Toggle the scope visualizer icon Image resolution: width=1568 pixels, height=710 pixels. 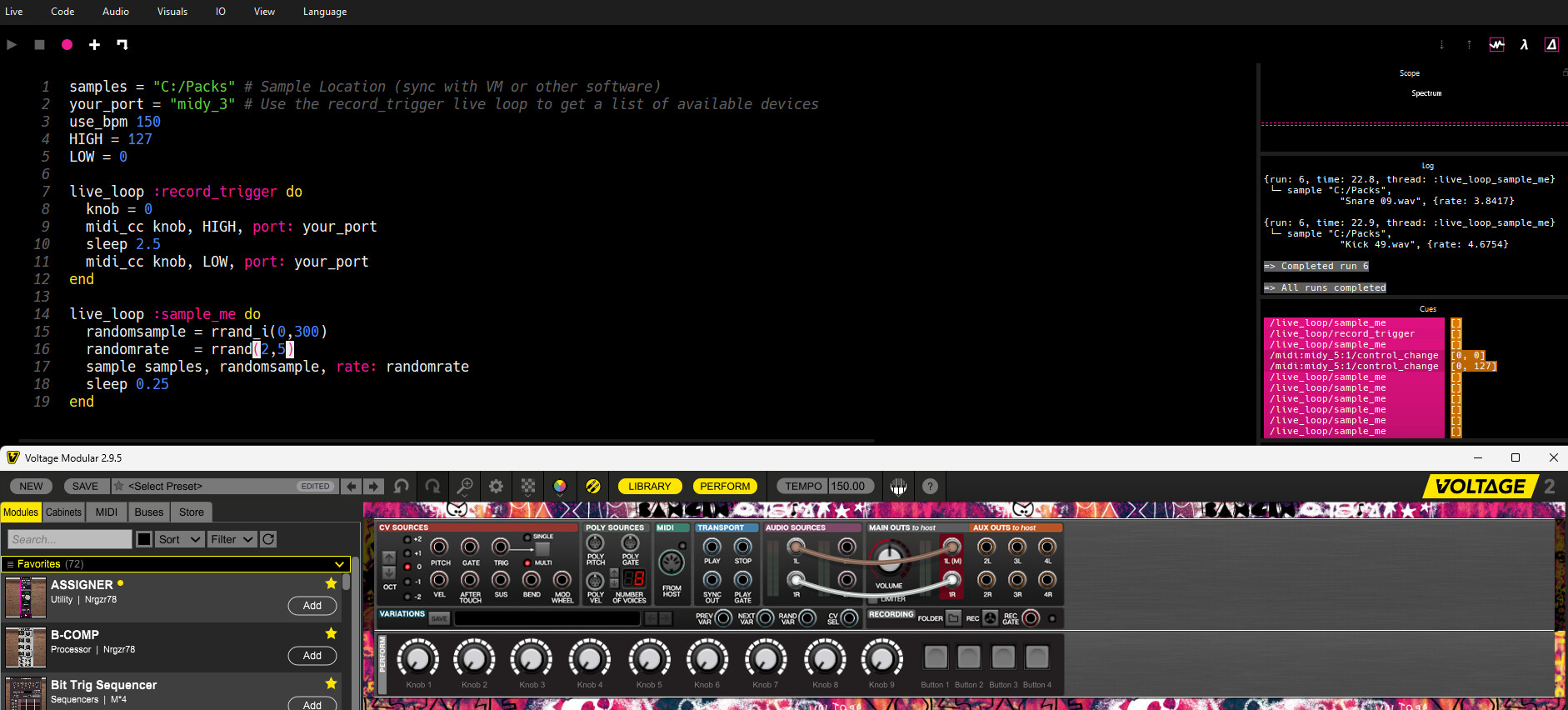point(1497,45)
